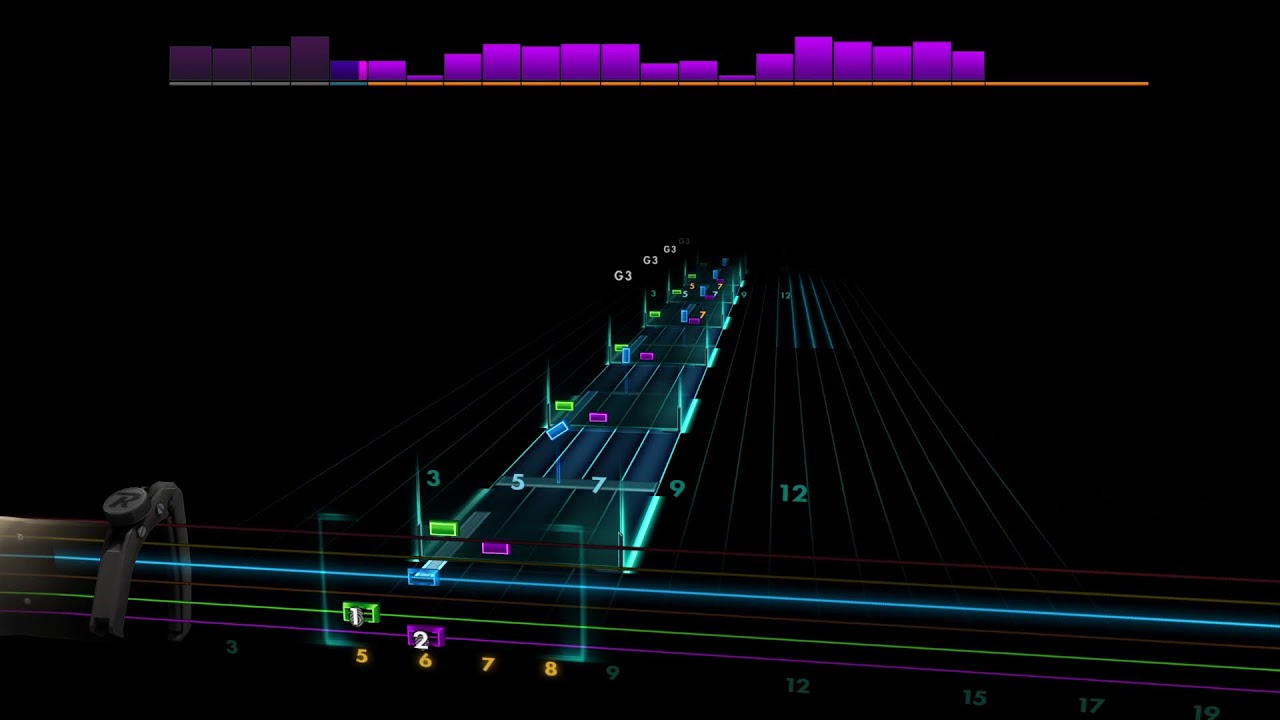
Task: Jump to the first phrase bar of the song graph
Action: pyautogui.click(x=190, y=63)
